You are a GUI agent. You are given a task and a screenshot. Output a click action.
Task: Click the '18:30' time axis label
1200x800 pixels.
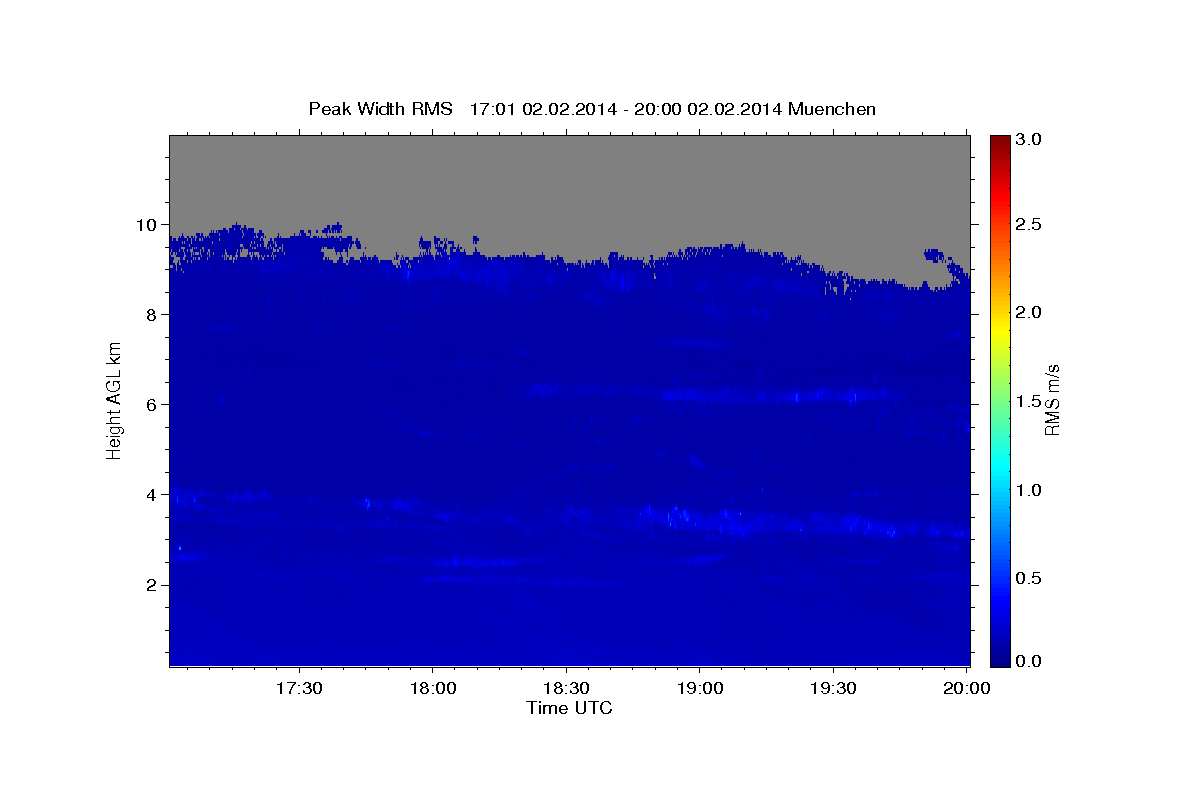[566, 689]
